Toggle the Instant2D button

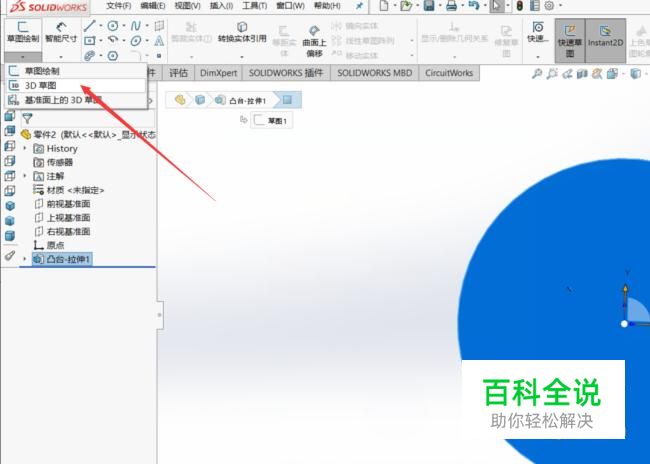coord(605,40)
